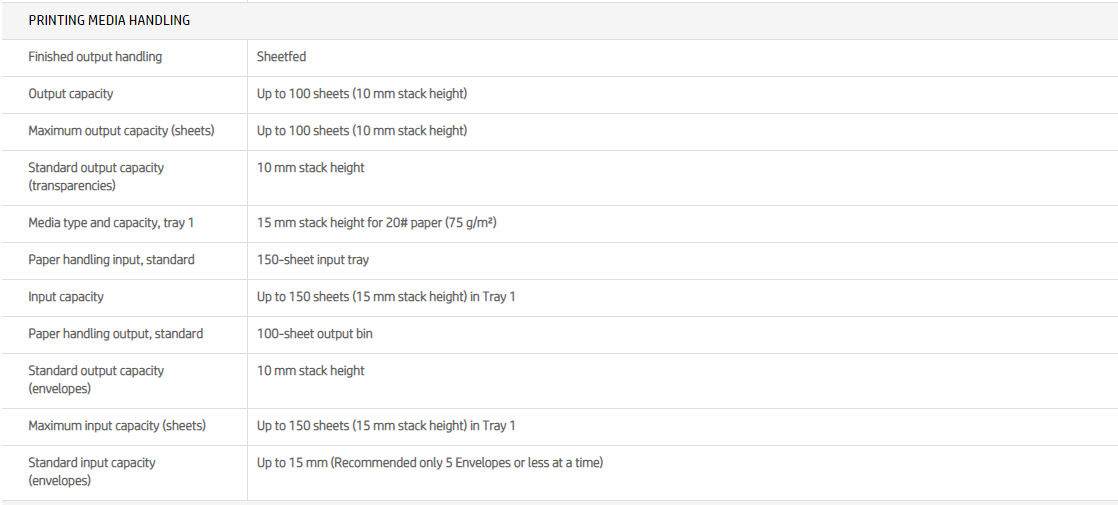Click Standard output capacity (transparencies) label

pyautogui.click(x=96, y=176)
